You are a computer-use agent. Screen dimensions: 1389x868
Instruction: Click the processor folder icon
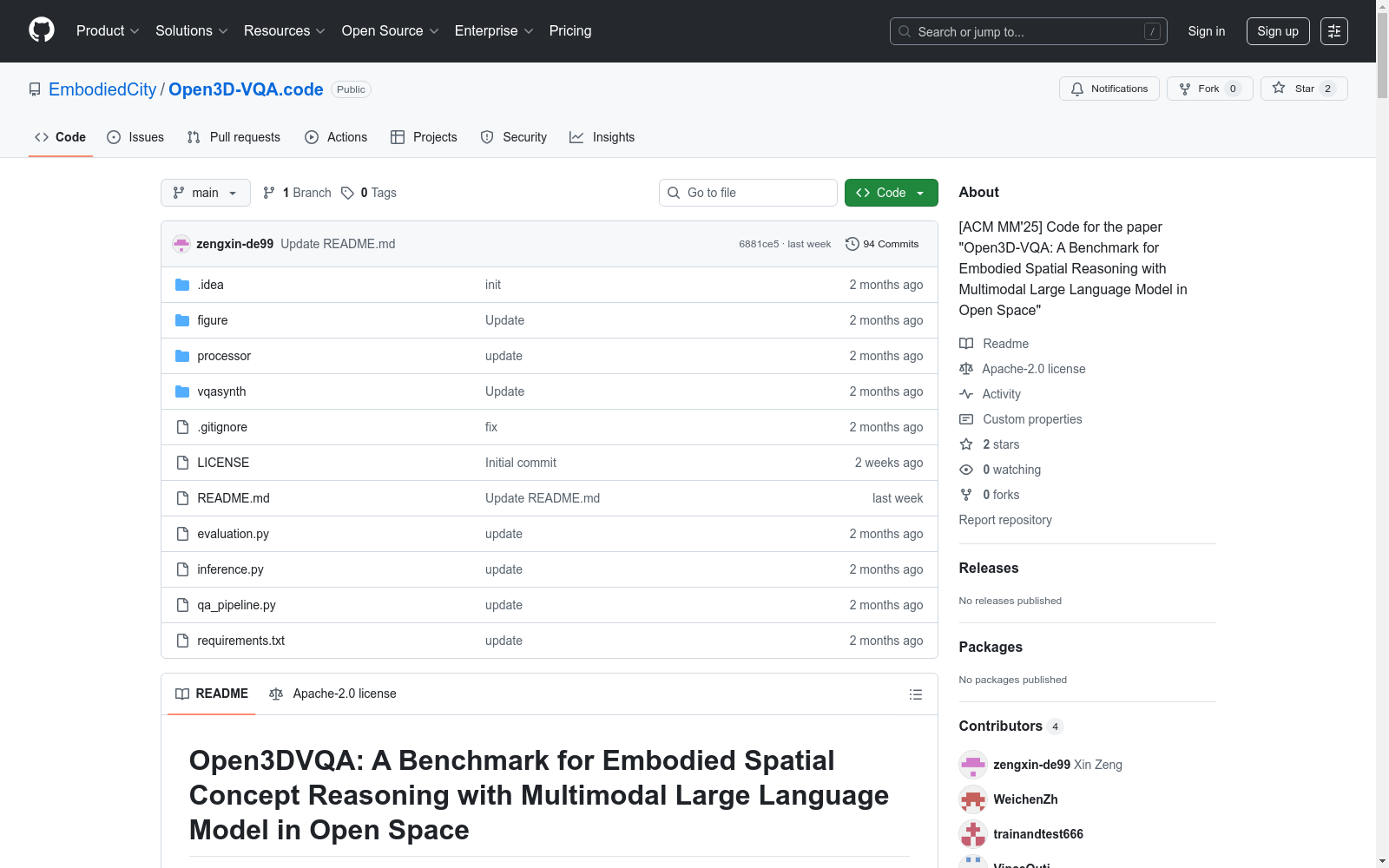coord(182,356)
